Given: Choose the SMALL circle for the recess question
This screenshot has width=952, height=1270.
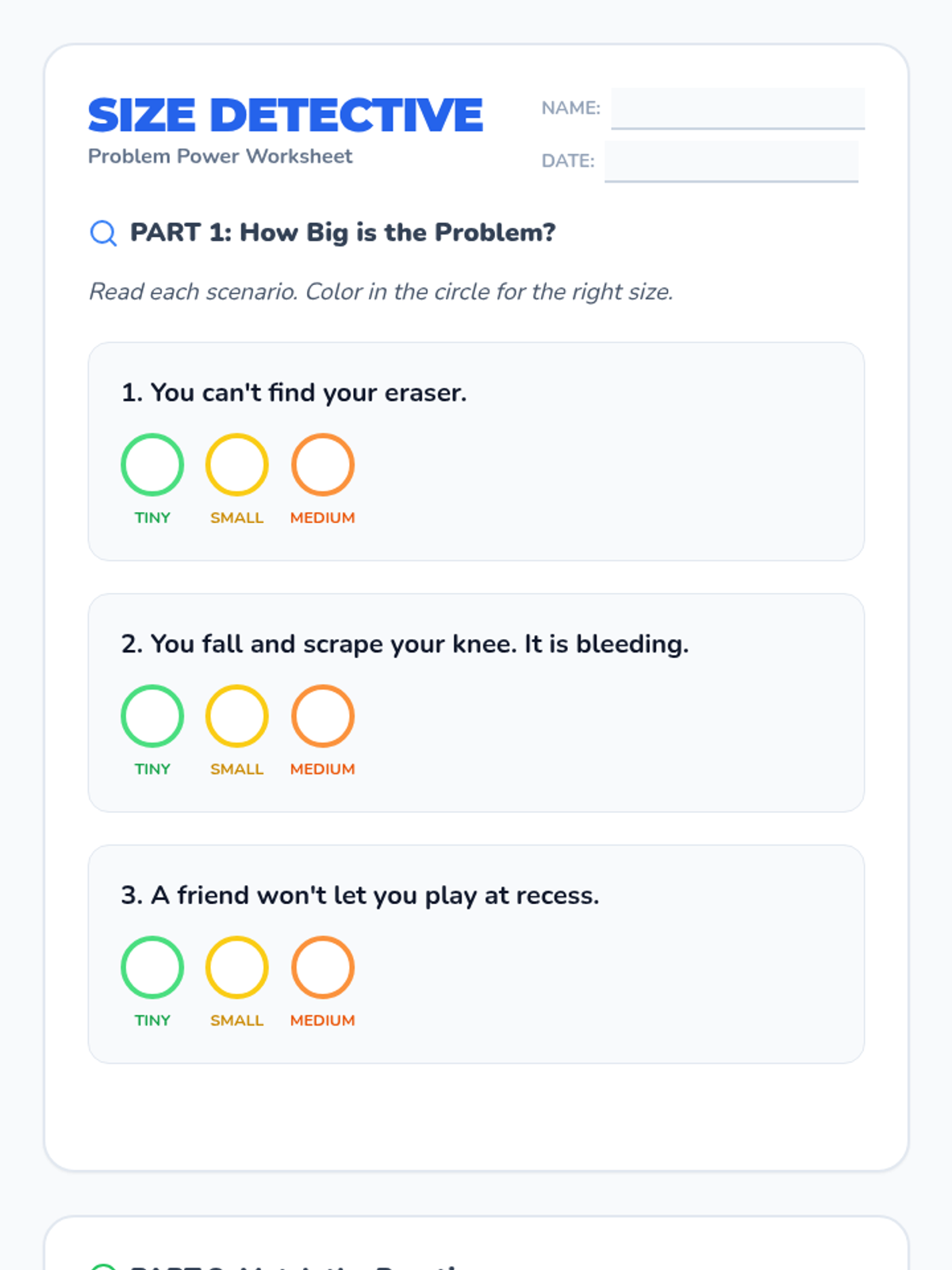Looking at the screenshot, I should [237, 967].
